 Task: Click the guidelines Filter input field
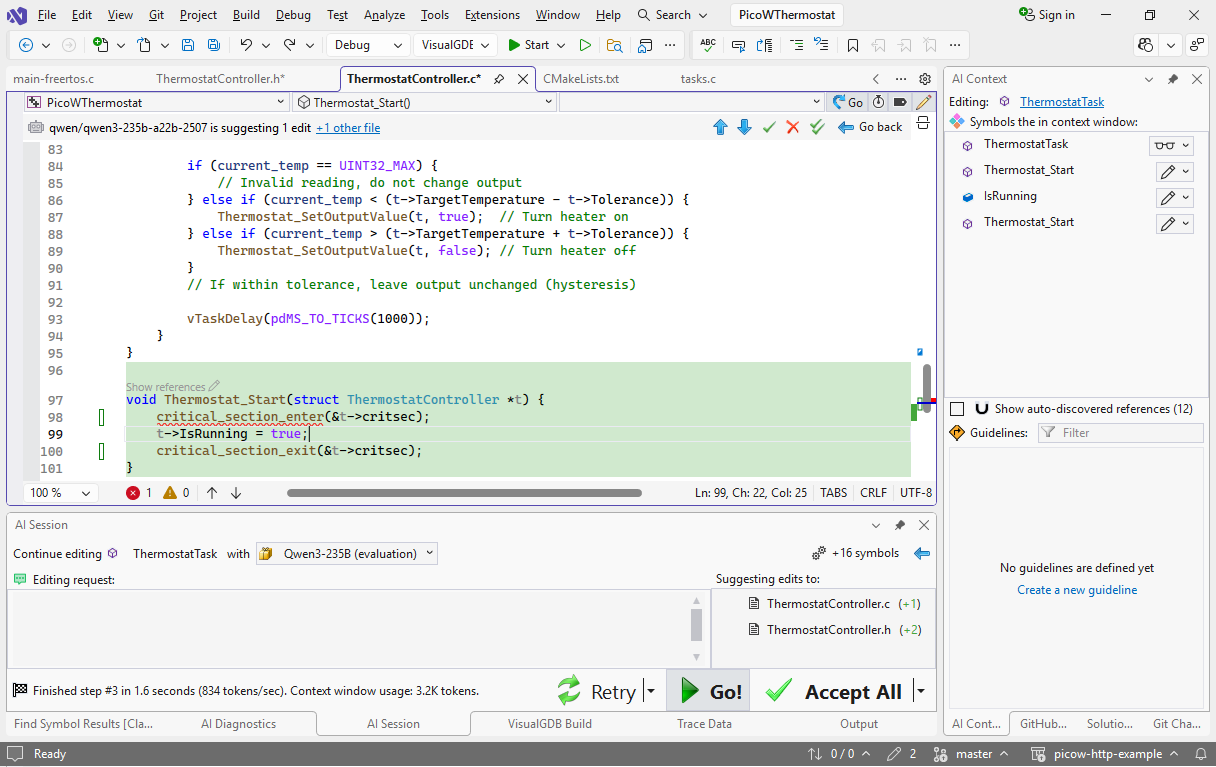click(x=1120, y=433)
